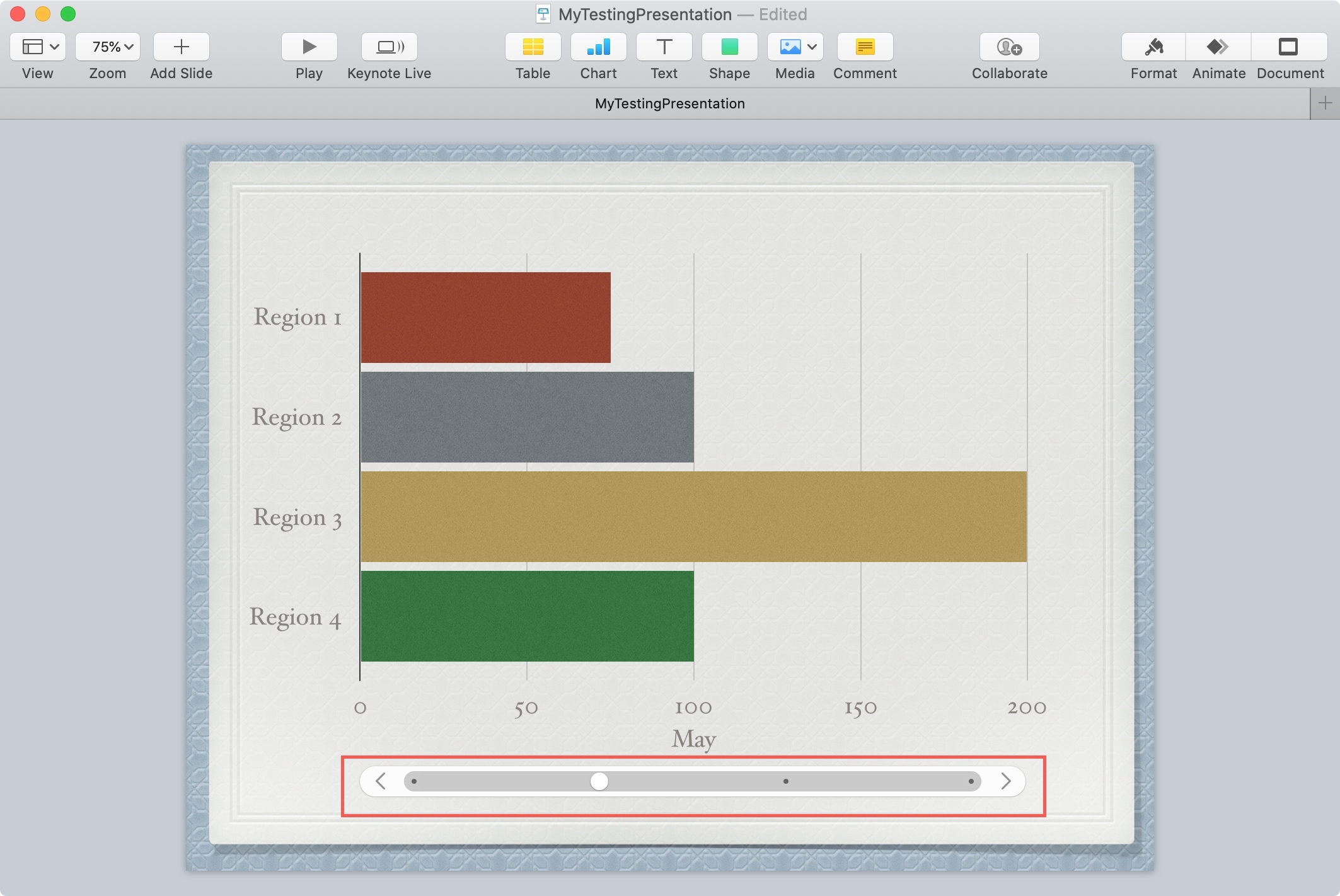This screenshot has height=896, width=1340.
Task: Open the View options dropdown
Action: (37, 46)
